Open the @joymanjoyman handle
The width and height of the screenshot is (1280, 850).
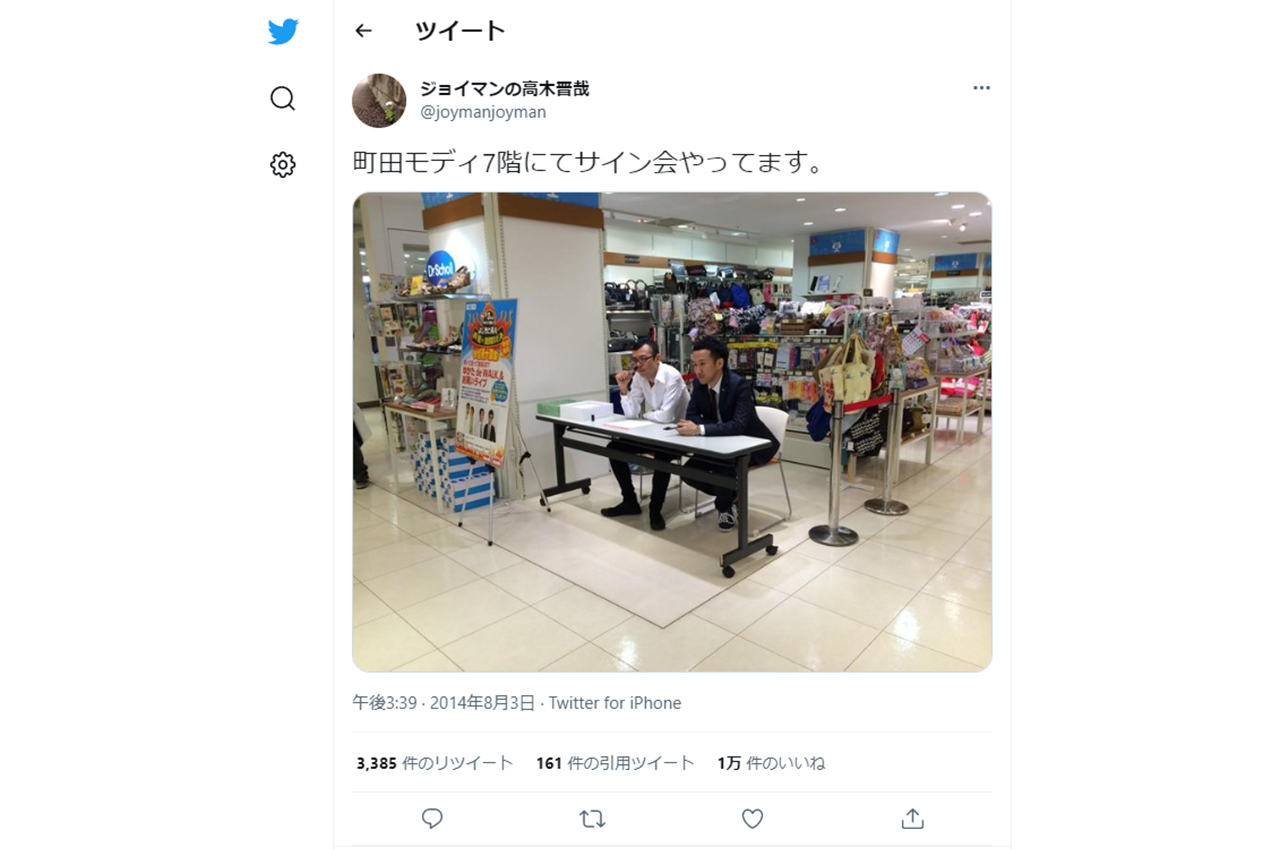pos(483,112)
